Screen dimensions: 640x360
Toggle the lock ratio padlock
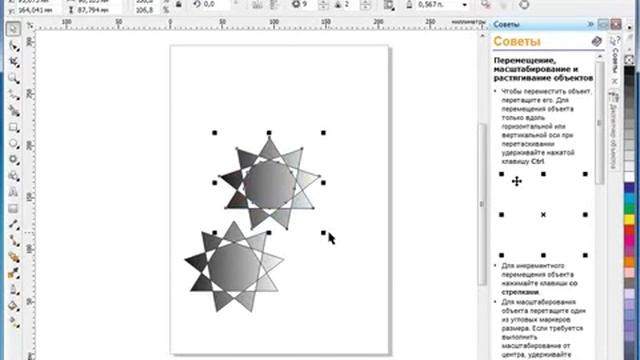pyautogui.click(x=179, y=4)
